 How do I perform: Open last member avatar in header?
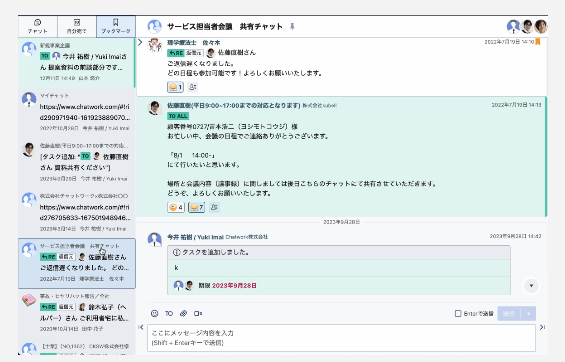click(540, 27)
